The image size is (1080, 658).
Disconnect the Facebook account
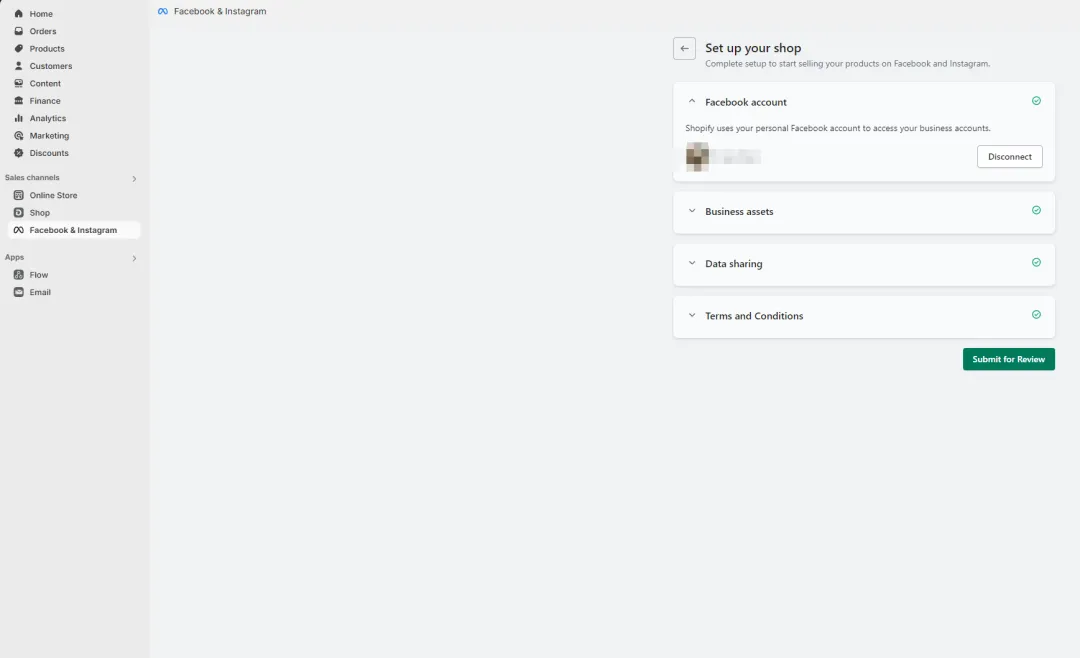coord(1009,156)
